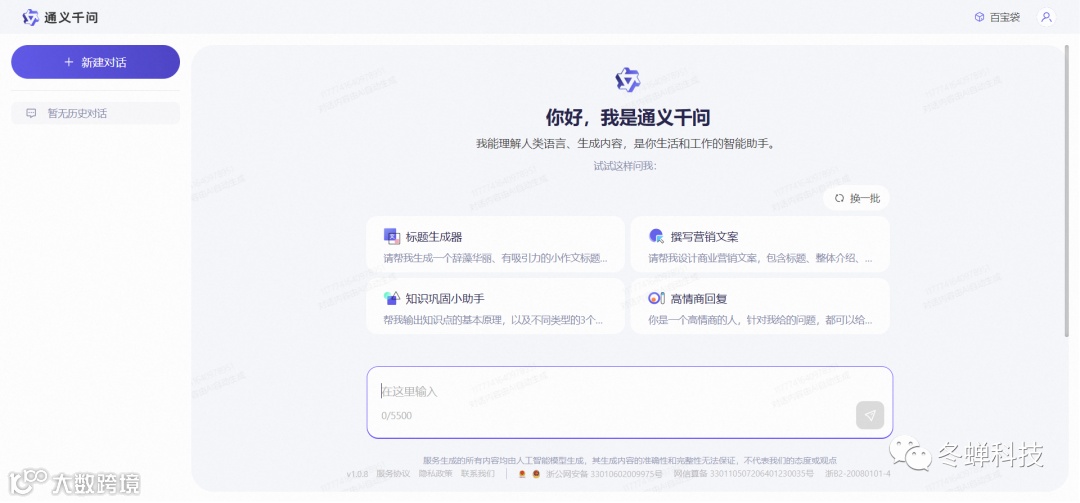Open the user profile avatar icon
Image resolution: width=1080 pixels, height=503 pixels.
[1046, 17]
